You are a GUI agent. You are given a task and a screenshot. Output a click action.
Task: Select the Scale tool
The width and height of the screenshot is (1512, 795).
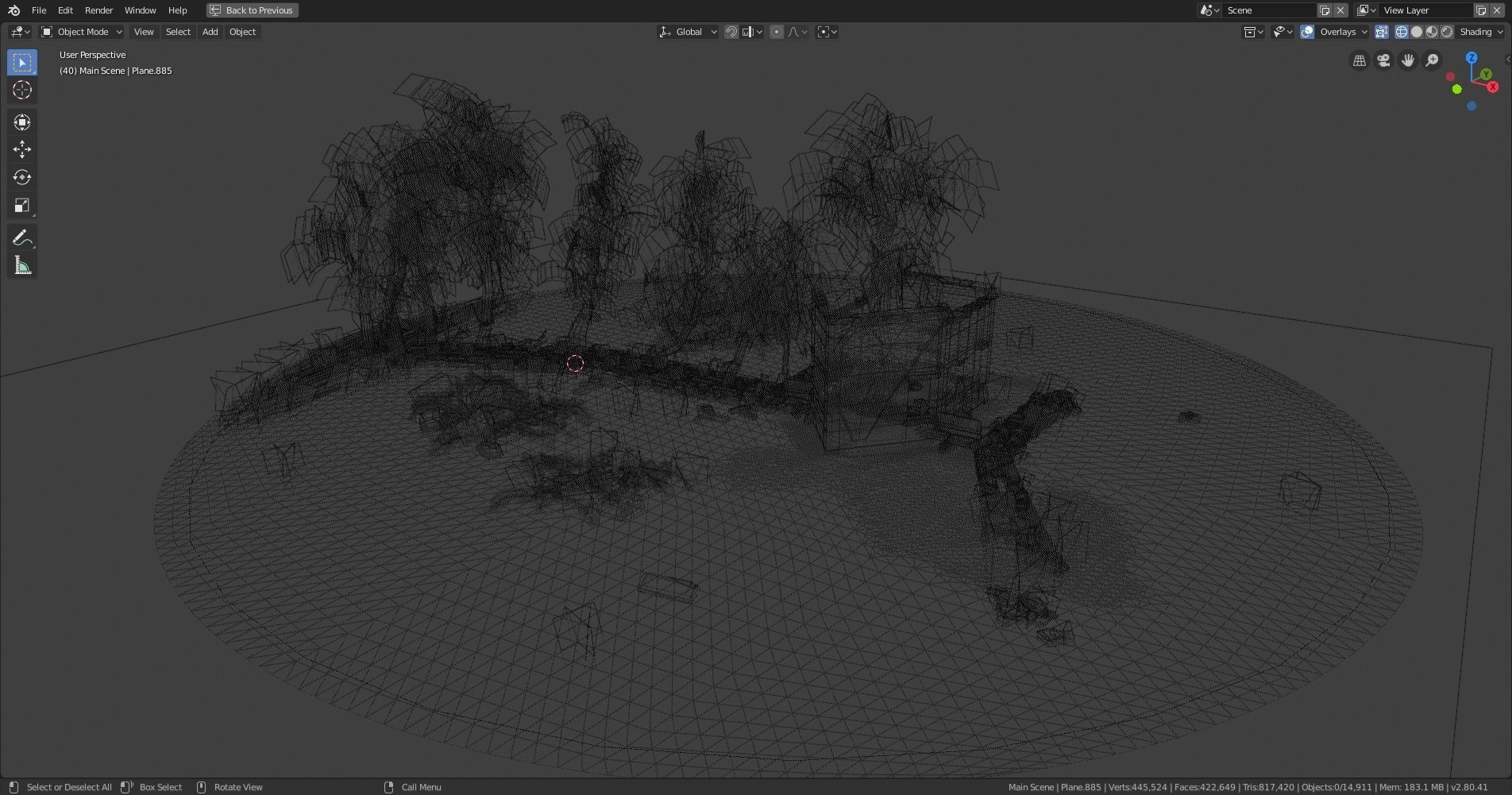pyautogui.click(x=22, y=206)
